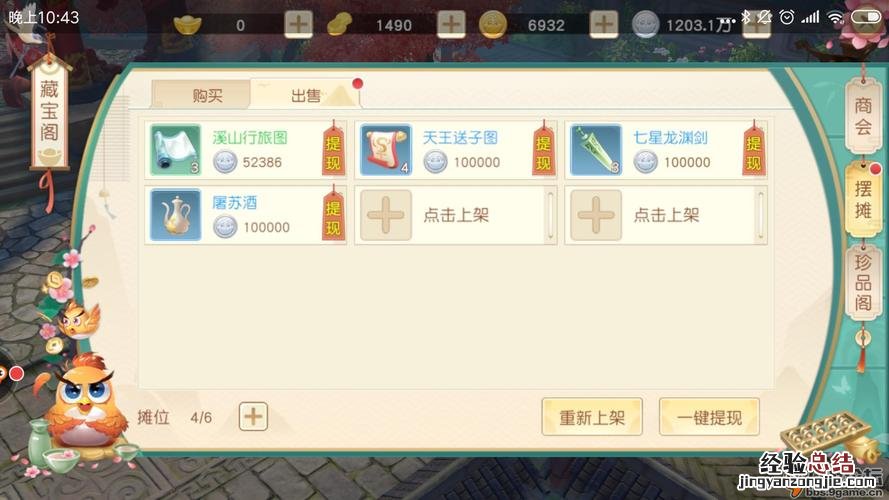Select the 七星龙渊剑 sword item icon

pyautogui.click(x=596, y=150)
